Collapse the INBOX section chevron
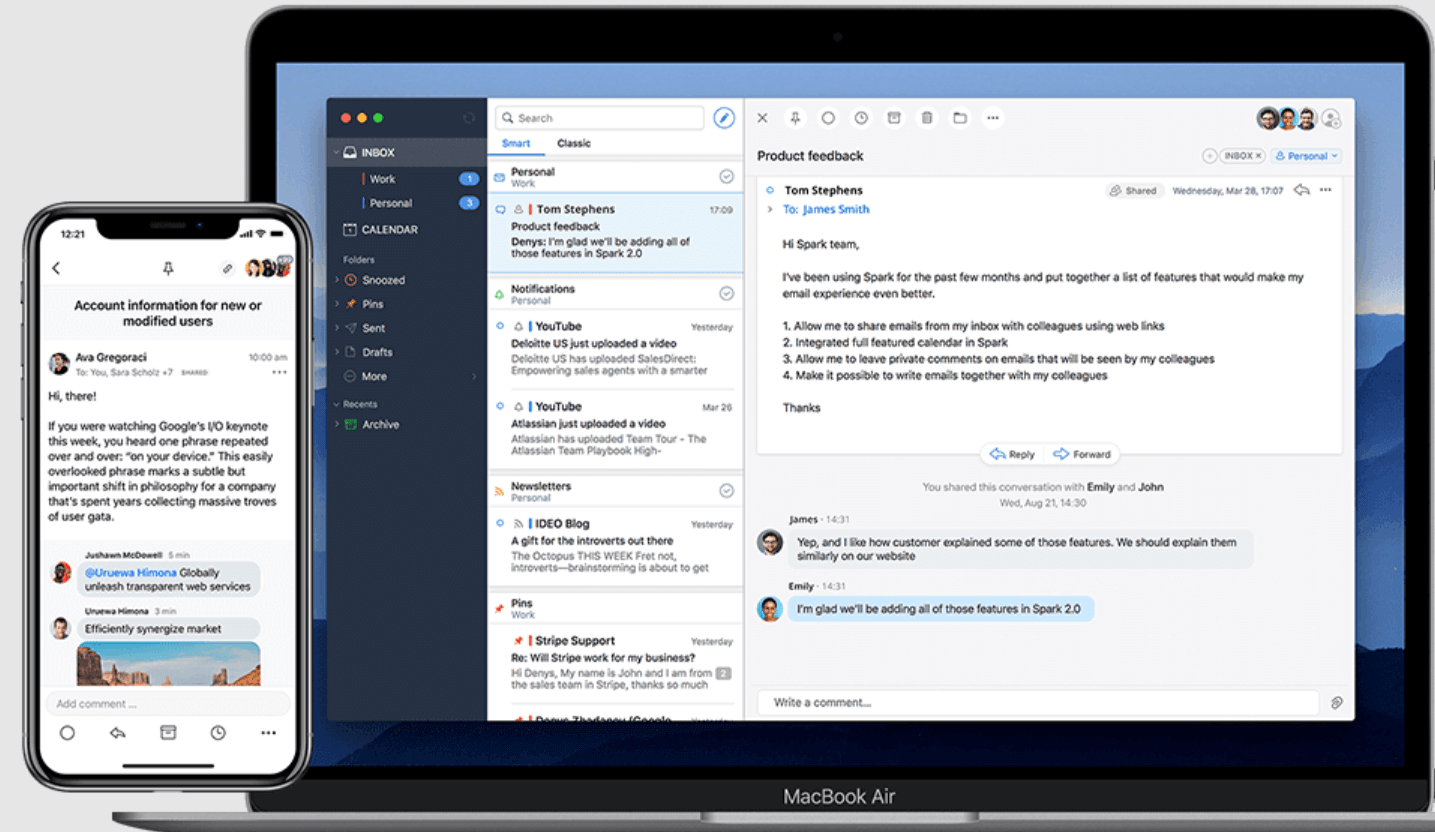Image resolution: width=1435 pixels, height=832 pixels. pos(336,153)
